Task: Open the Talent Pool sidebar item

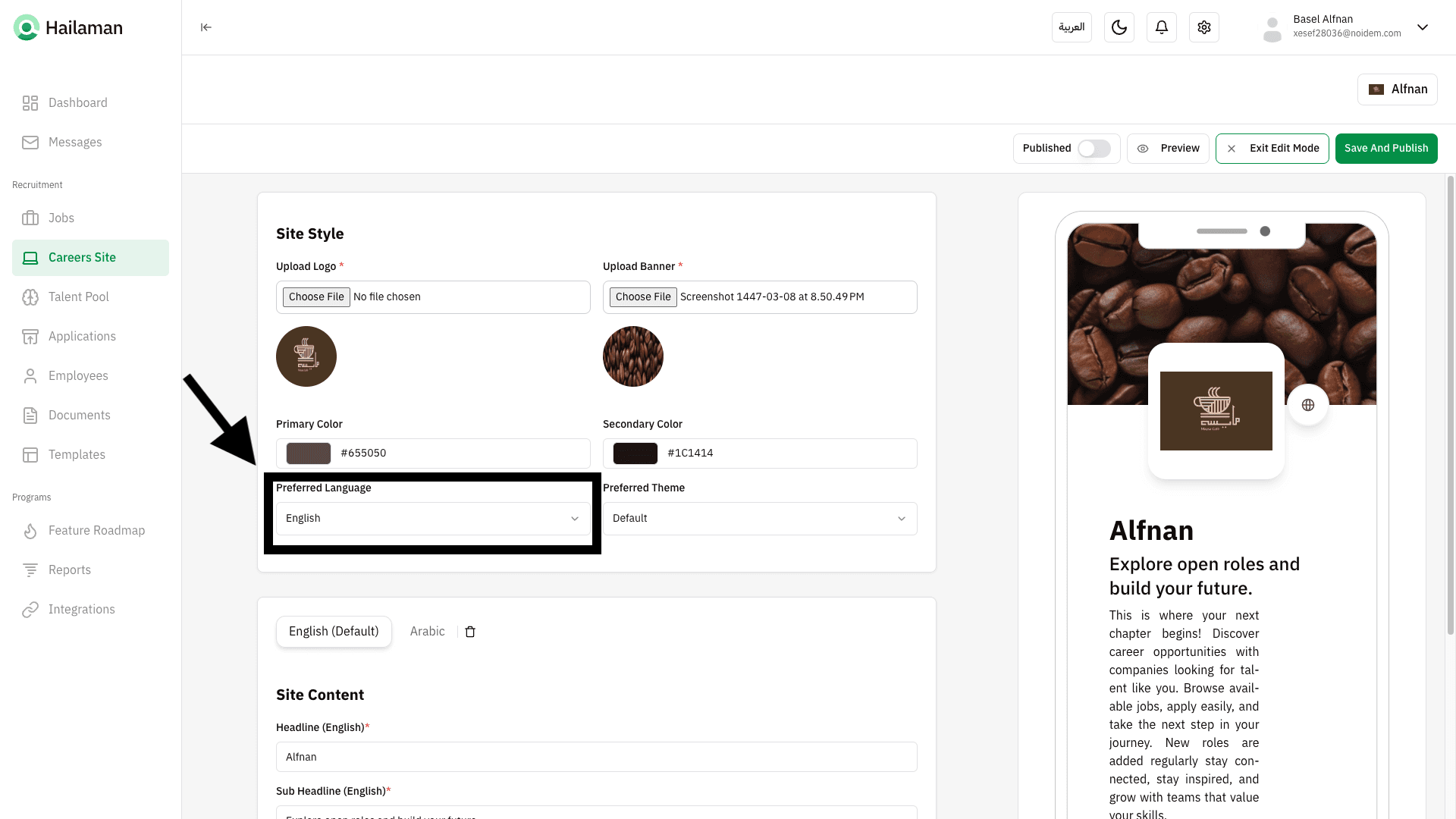Action: click(x=78, y=297)
